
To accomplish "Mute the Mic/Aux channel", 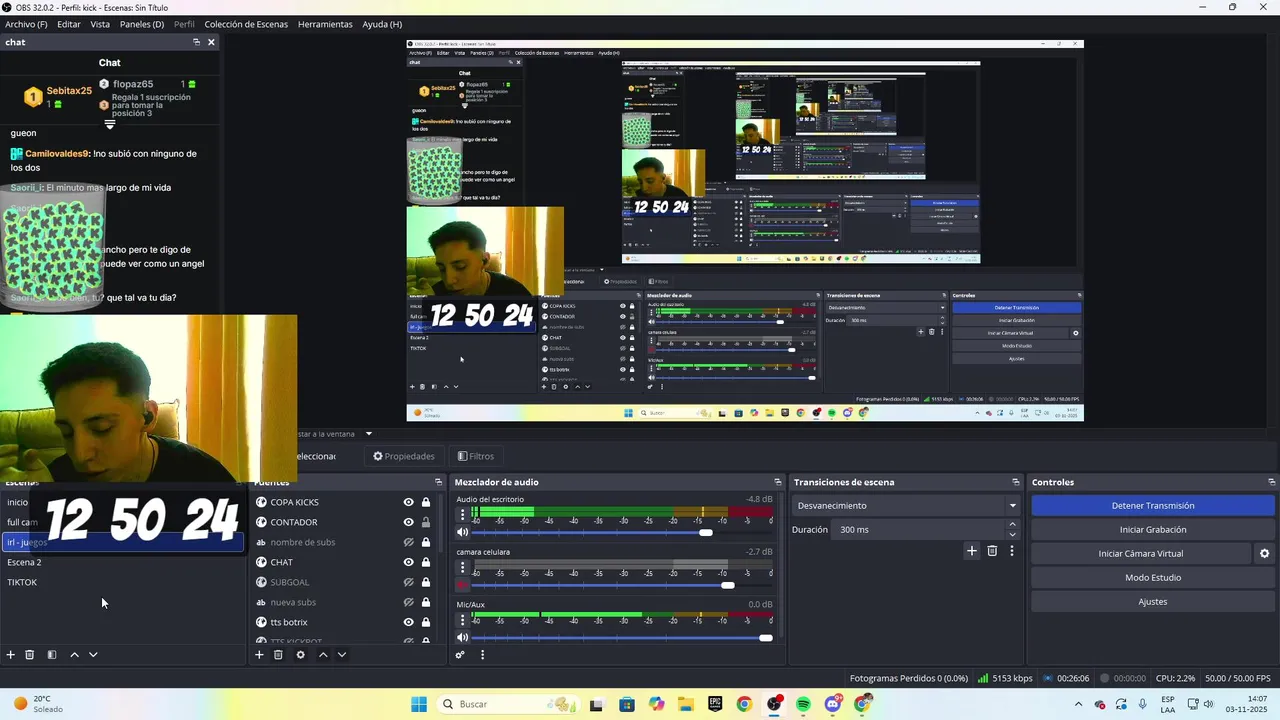I will tap(462, 638).
